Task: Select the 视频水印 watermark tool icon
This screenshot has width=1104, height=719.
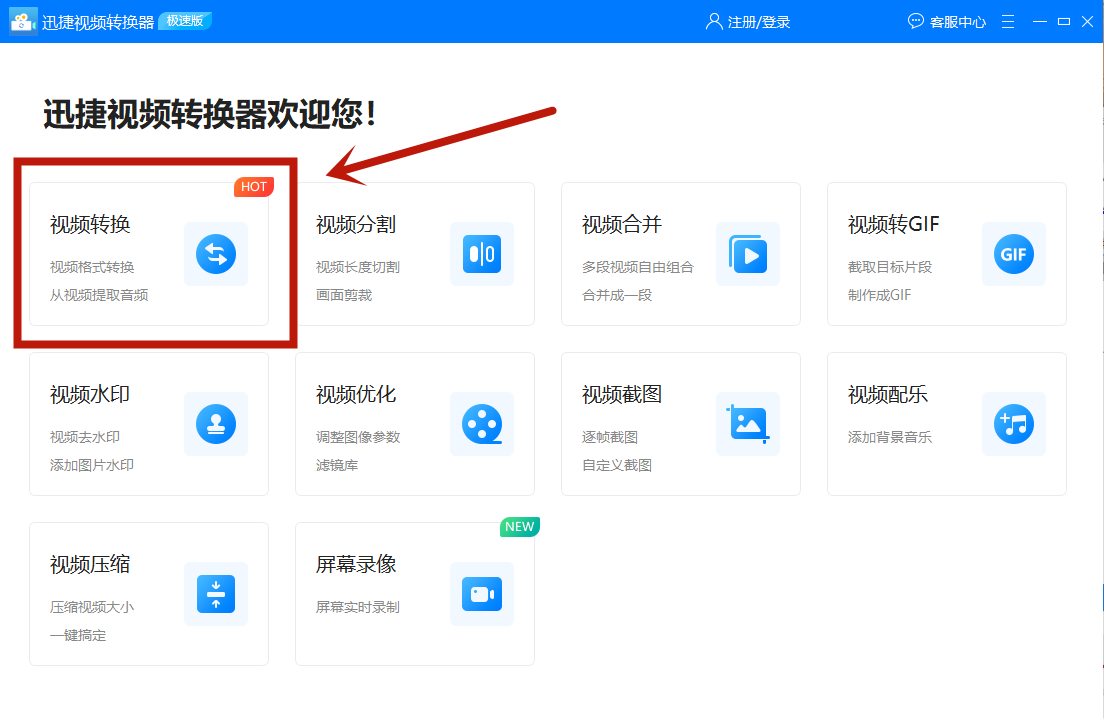Action: (x=215, y=424)
